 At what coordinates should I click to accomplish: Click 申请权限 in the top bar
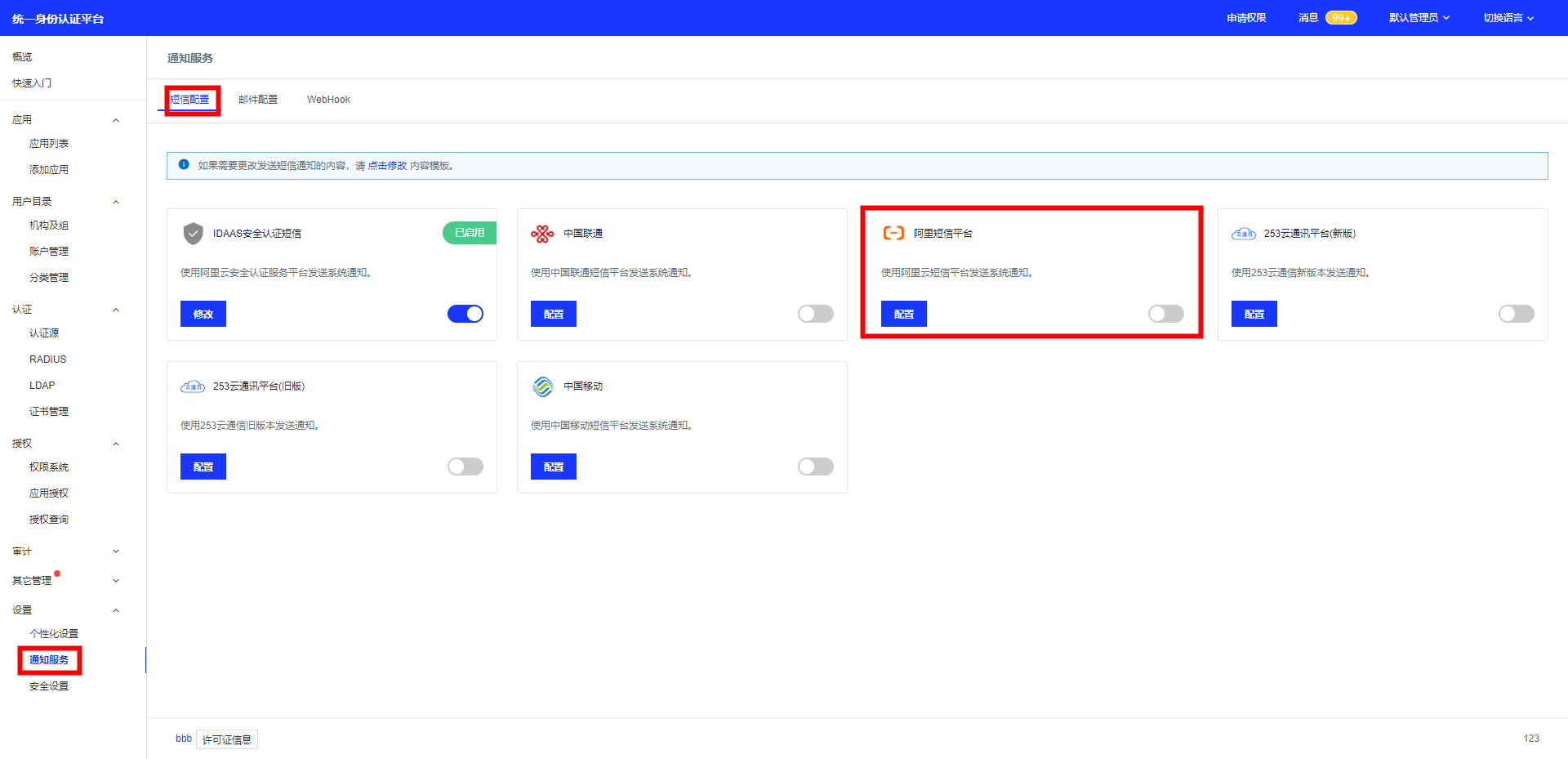1246,18
